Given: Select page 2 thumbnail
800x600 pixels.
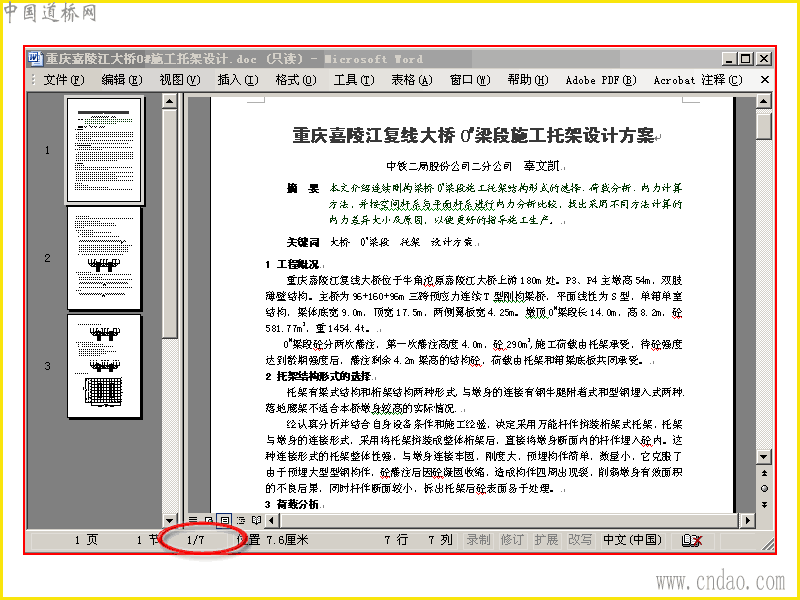Looking at the screenshot, I should 104,258.
